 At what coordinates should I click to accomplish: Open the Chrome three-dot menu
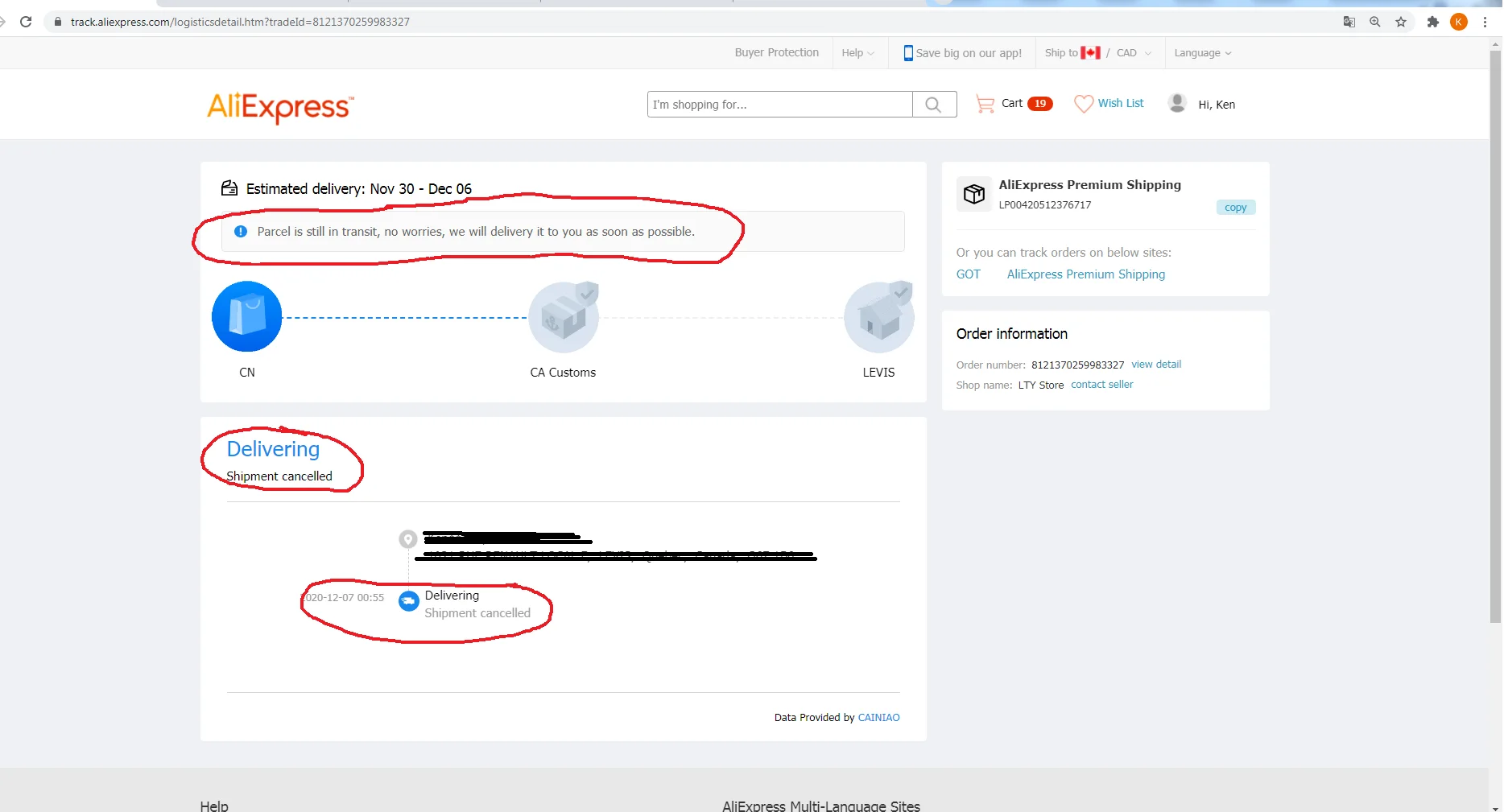coord(1485,22)
